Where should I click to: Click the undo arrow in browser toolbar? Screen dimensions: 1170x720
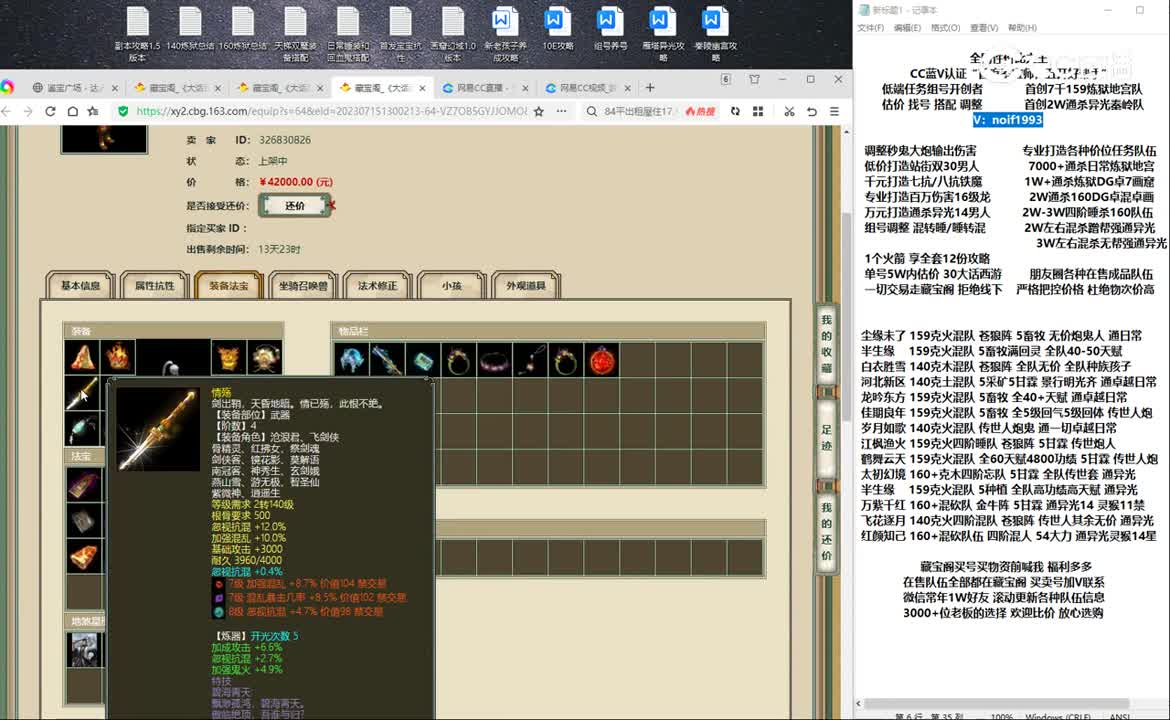point(812,111)
